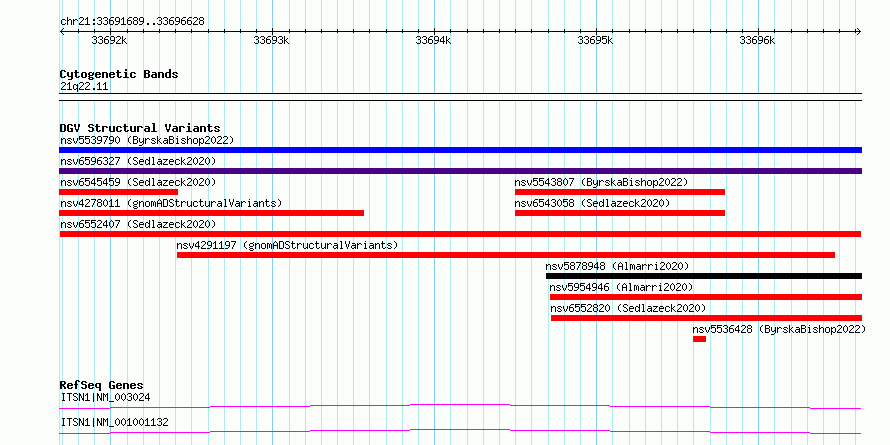Select the small nsv5536428 red bar

click(699, 339)
